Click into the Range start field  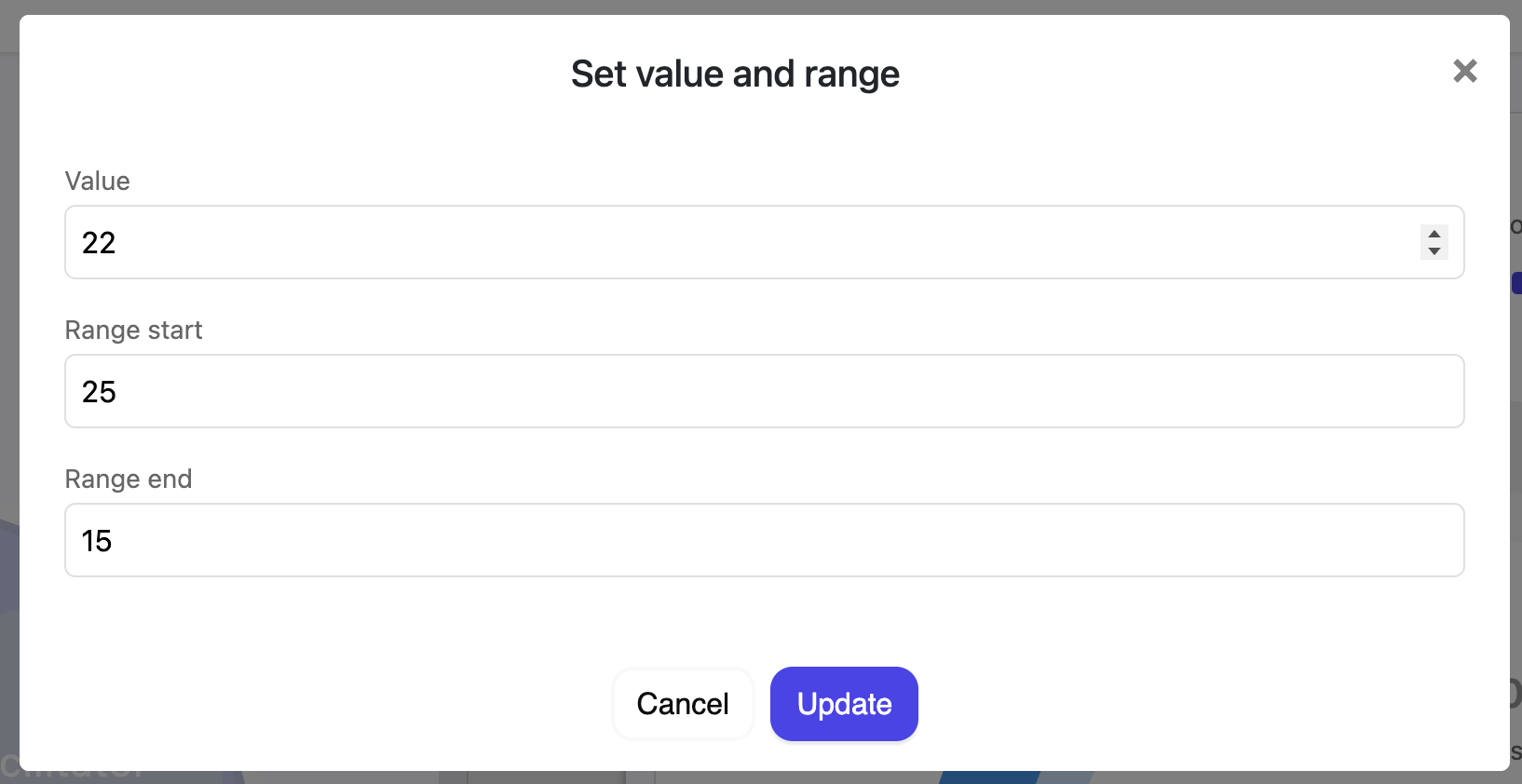pos(764,391)
